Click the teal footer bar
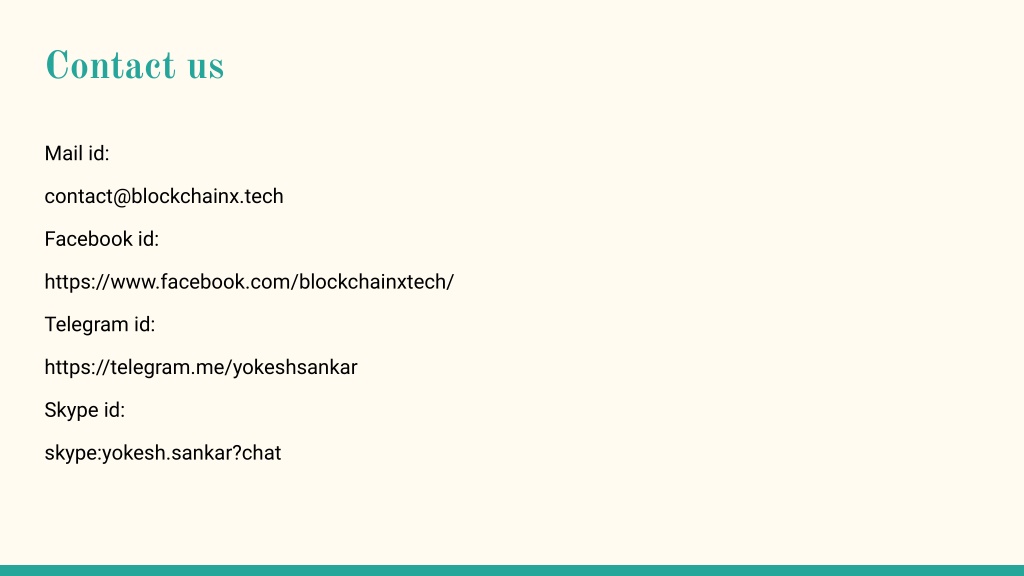 click(512, 571)
